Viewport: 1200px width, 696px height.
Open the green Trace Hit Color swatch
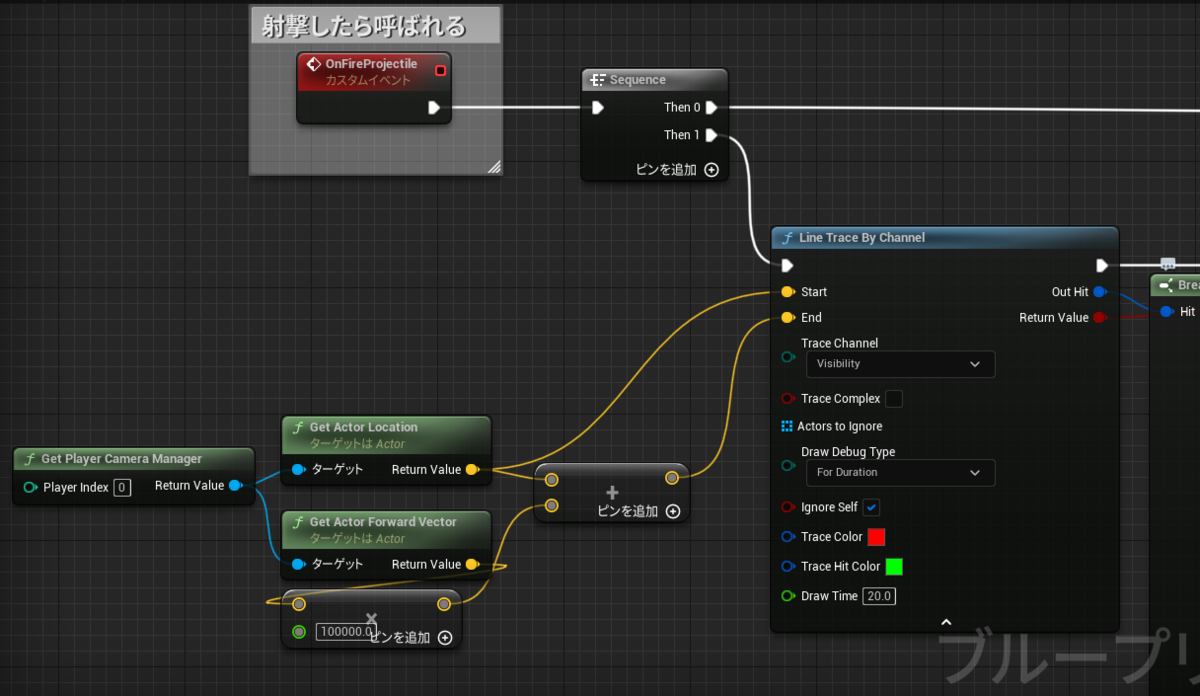894,566
